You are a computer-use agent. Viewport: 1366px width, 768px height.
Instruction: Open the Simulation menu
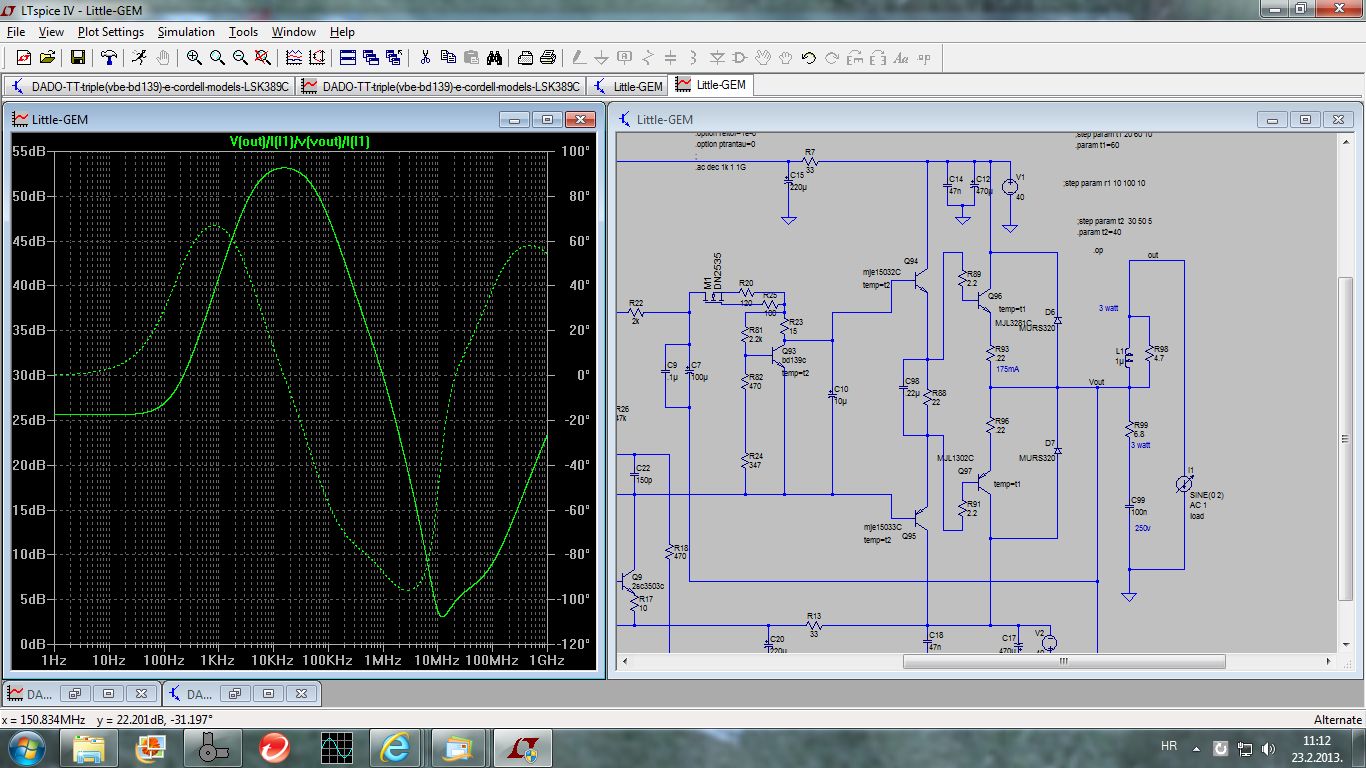coord(186,32)
